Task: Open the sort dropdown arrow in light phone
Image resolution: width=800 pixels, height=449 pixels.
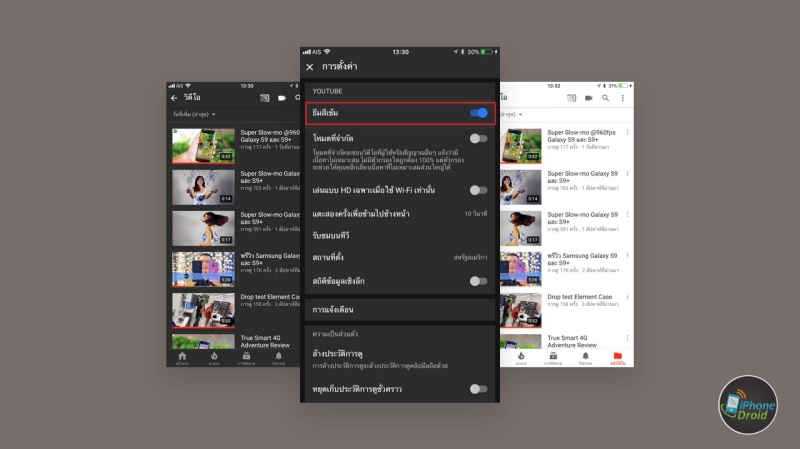Action: (520, 115)
